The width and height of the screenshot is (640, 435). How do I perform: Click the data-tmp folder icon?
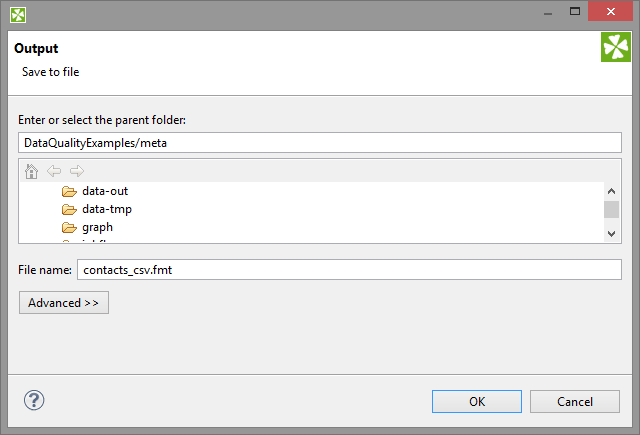pos(69,209)
